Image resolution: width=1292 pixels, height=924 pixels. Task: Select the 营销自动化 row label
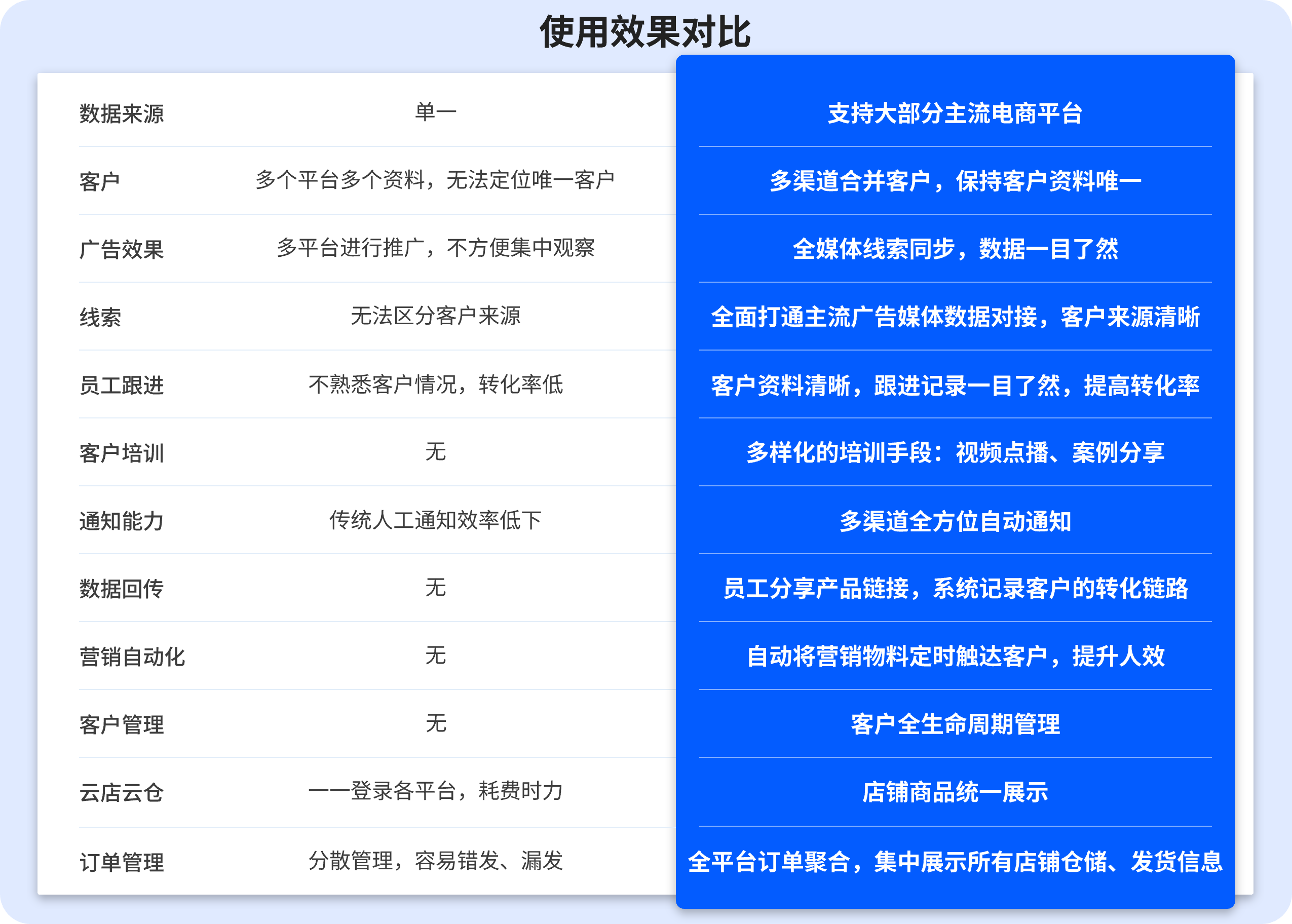pos(132,657)
